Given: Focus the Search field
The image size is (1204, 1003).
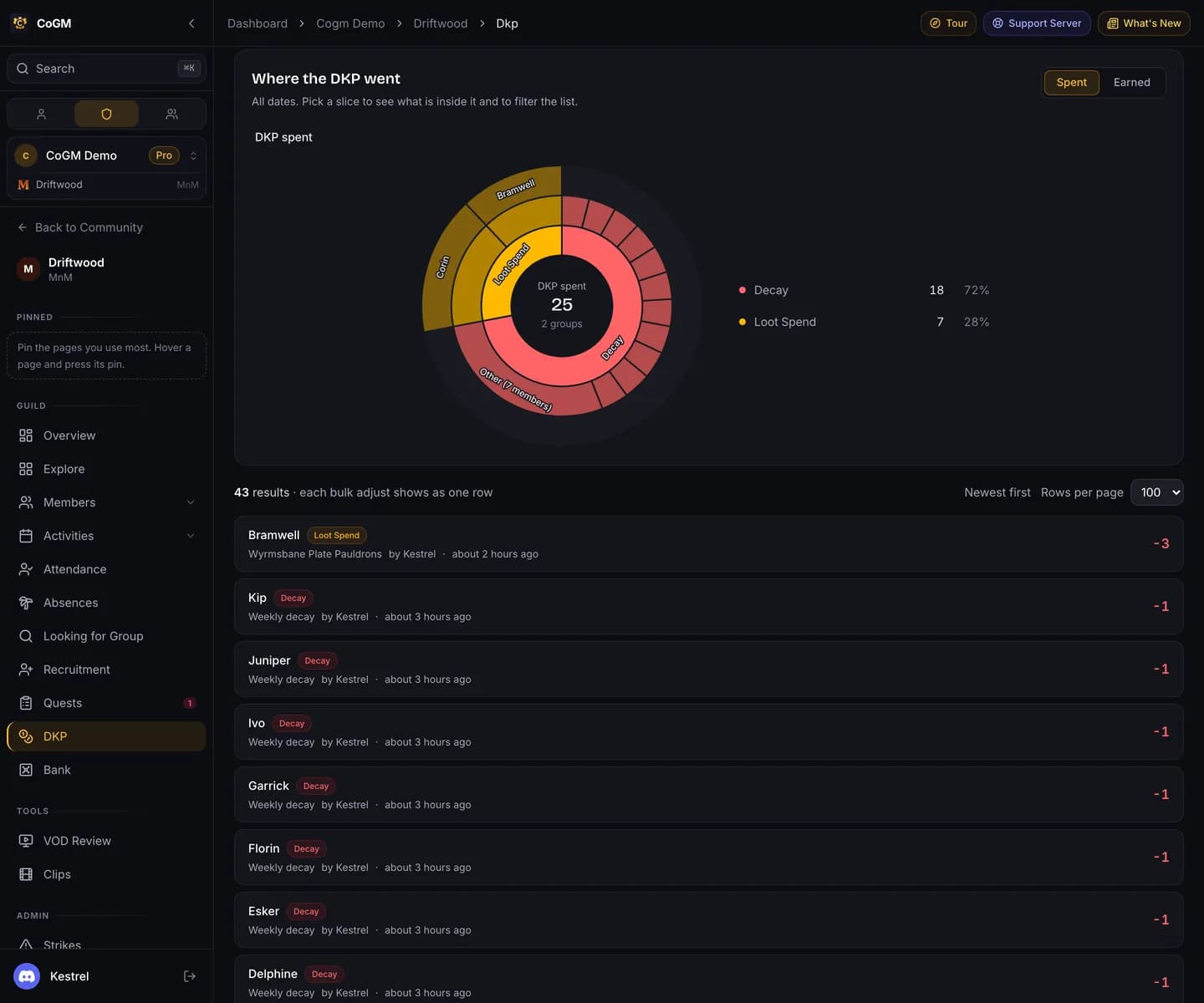Looking at the screenshot, I should click(106, 69).
